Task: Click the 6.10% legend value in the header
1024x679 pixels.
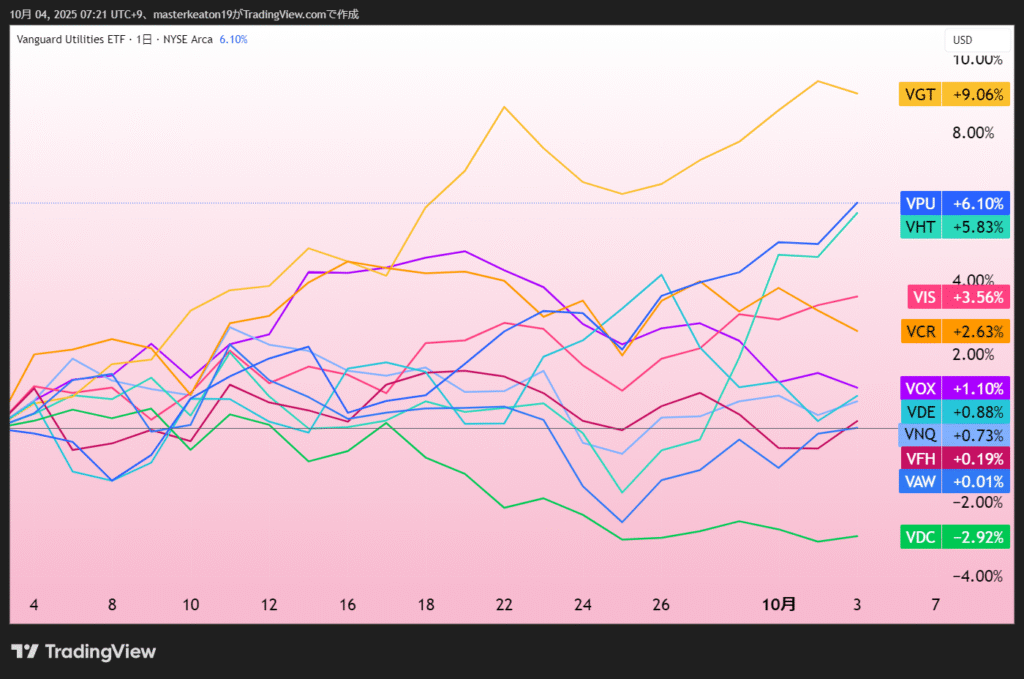Action: click(x=233, y=40)
